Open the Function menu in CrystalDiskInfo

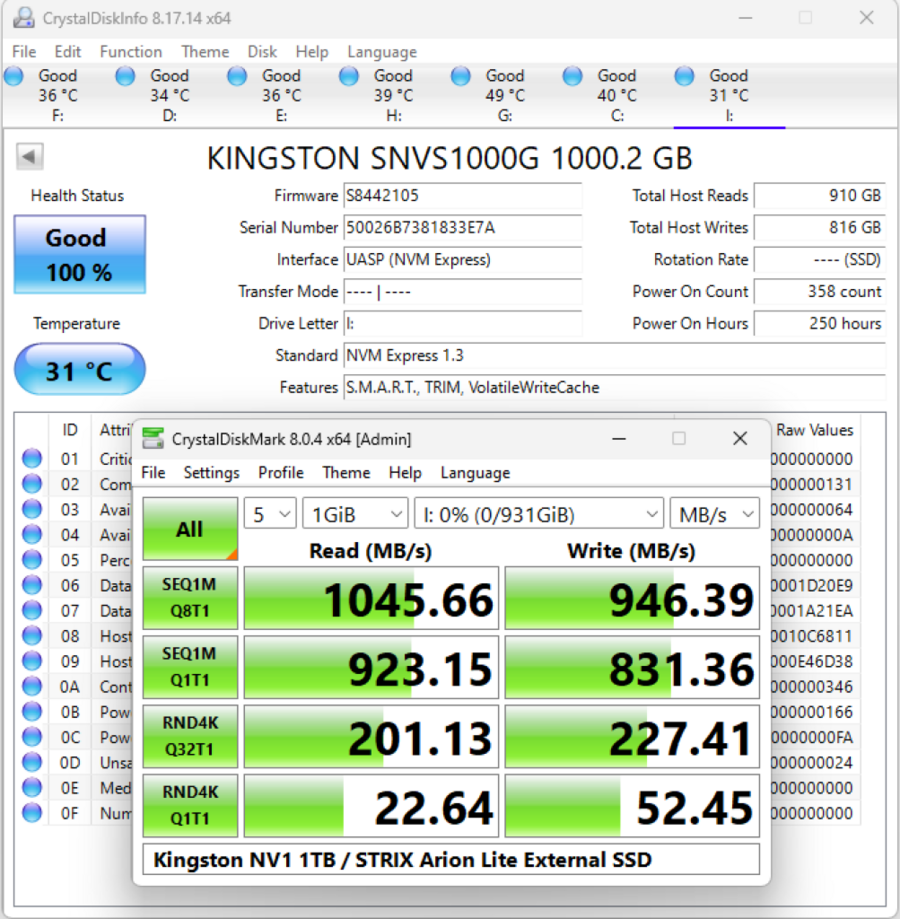131,52
